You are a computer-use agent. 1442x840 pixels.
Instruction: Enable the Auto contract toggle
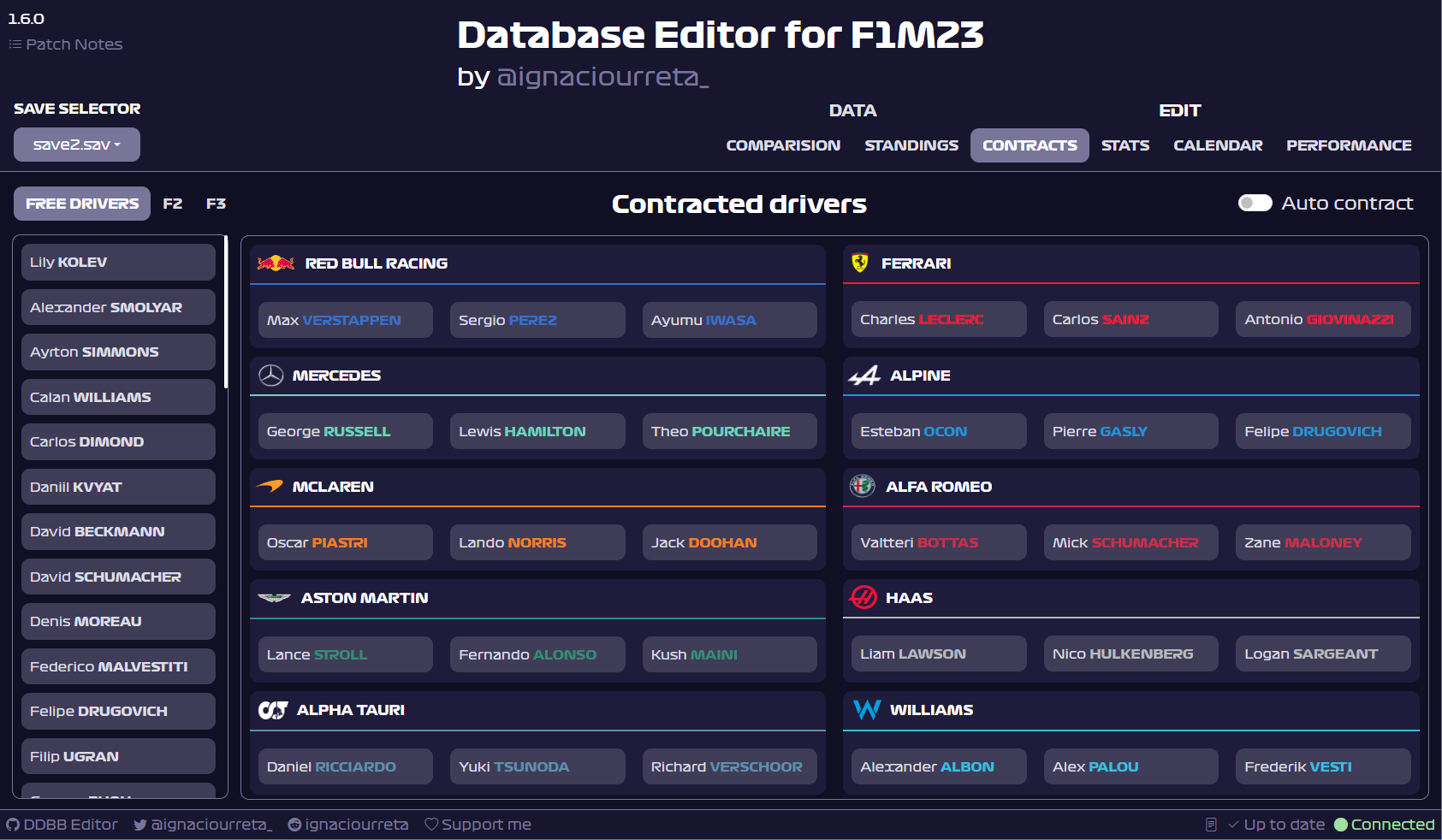(x=1255, y=203)
